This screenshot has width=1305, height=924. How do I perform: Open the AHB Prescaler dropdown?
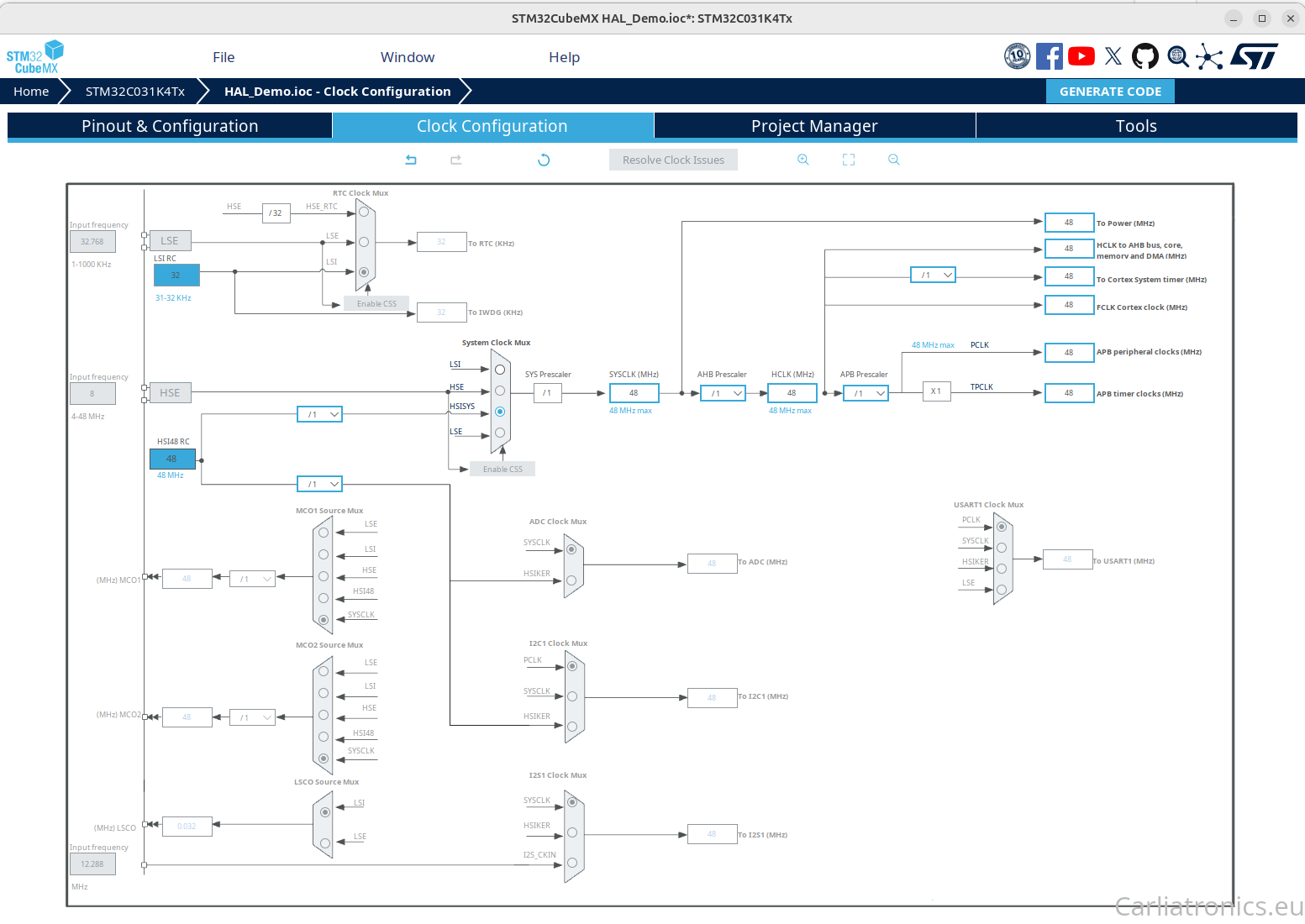click(724, 393)
